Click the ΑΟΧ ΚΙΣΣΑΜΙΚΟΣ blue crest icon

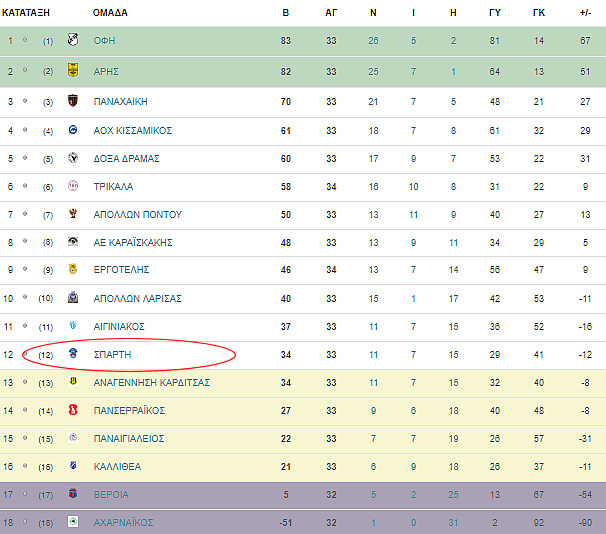pos(73,130)
